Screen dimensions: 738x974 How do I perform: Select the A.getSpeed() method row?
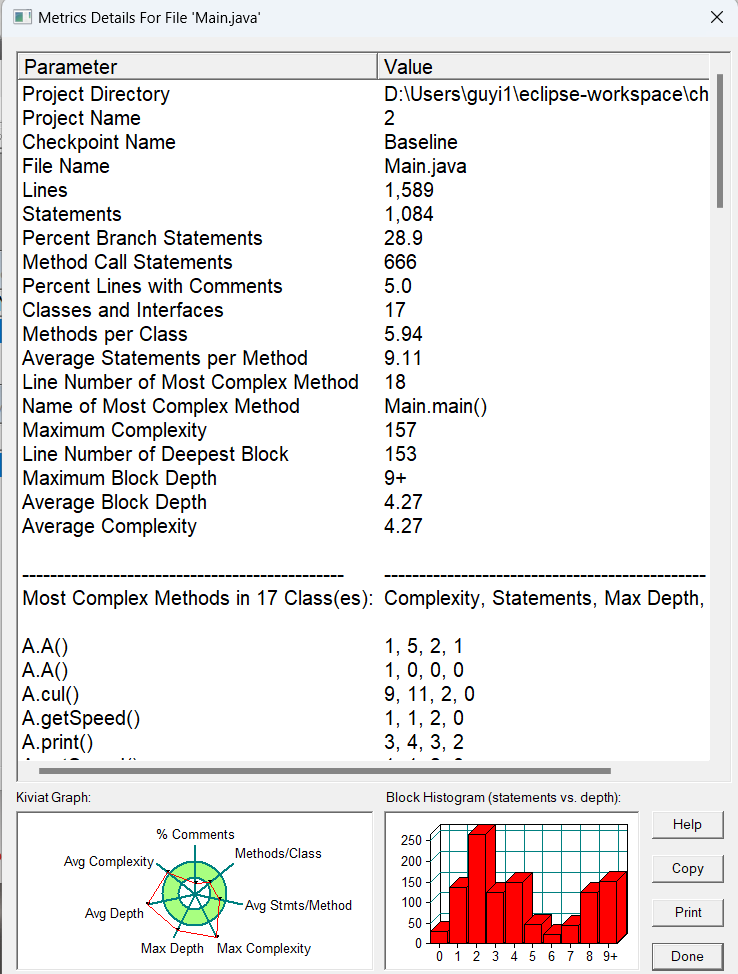click(x=363, y=719)
